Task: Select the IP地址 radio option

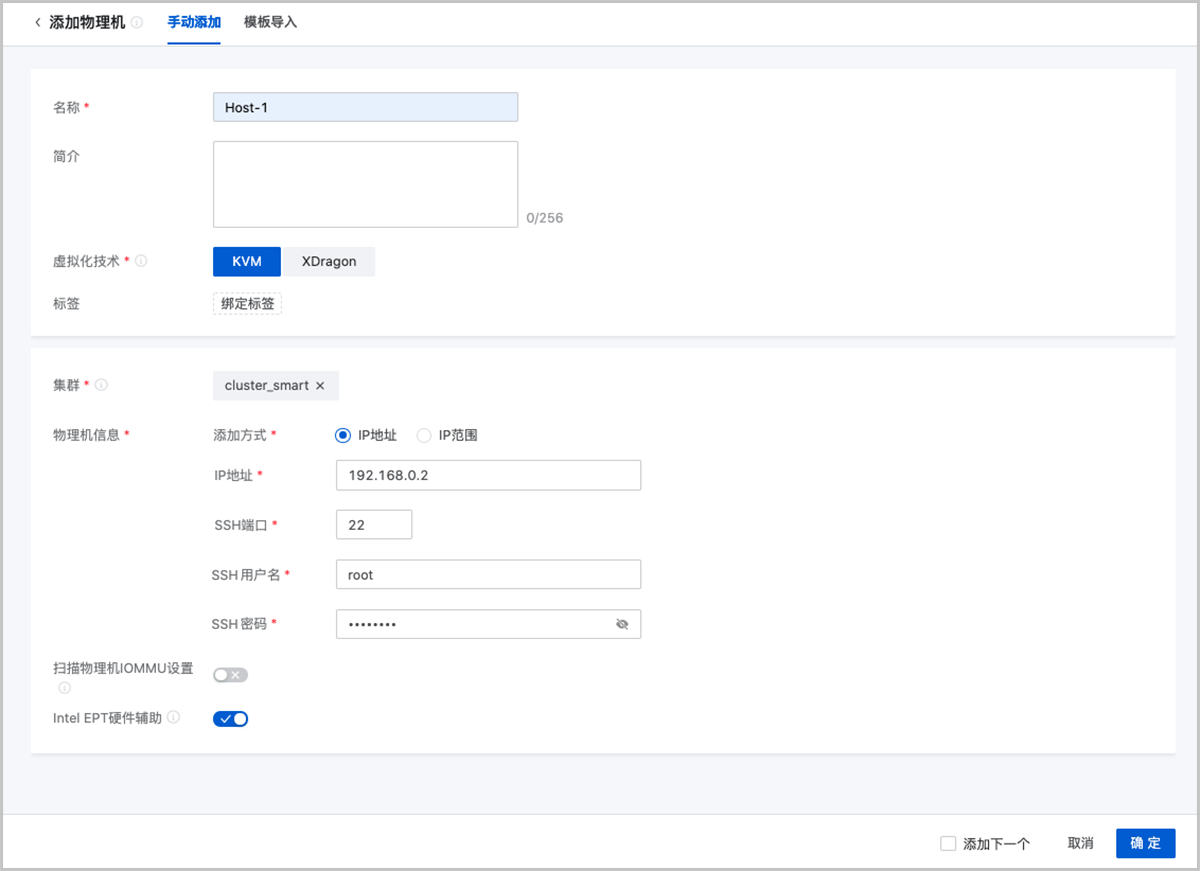Action: coord(343,435)
